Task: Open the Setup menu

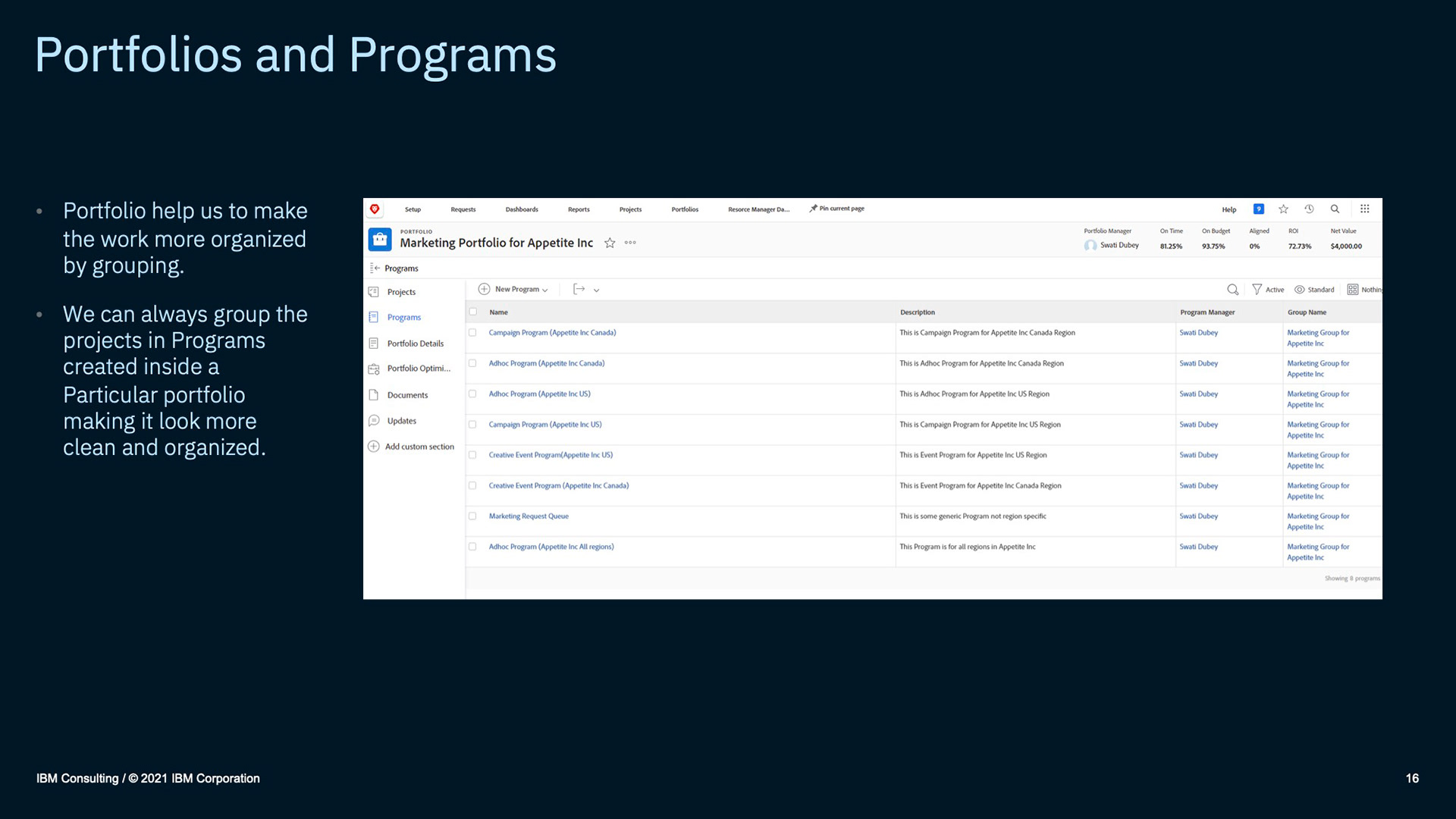Action: pyautogui.click(x=413, y=209)
